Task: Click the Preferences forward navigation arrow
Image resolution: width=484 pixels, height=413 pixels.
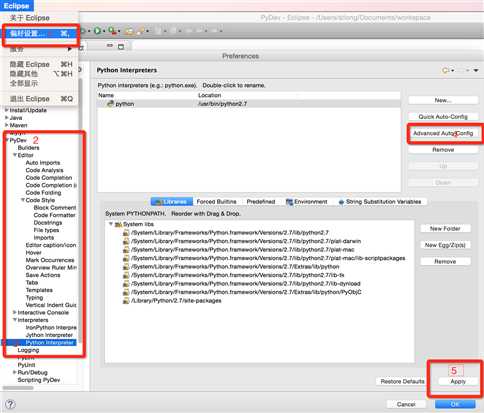Action: 462,70
